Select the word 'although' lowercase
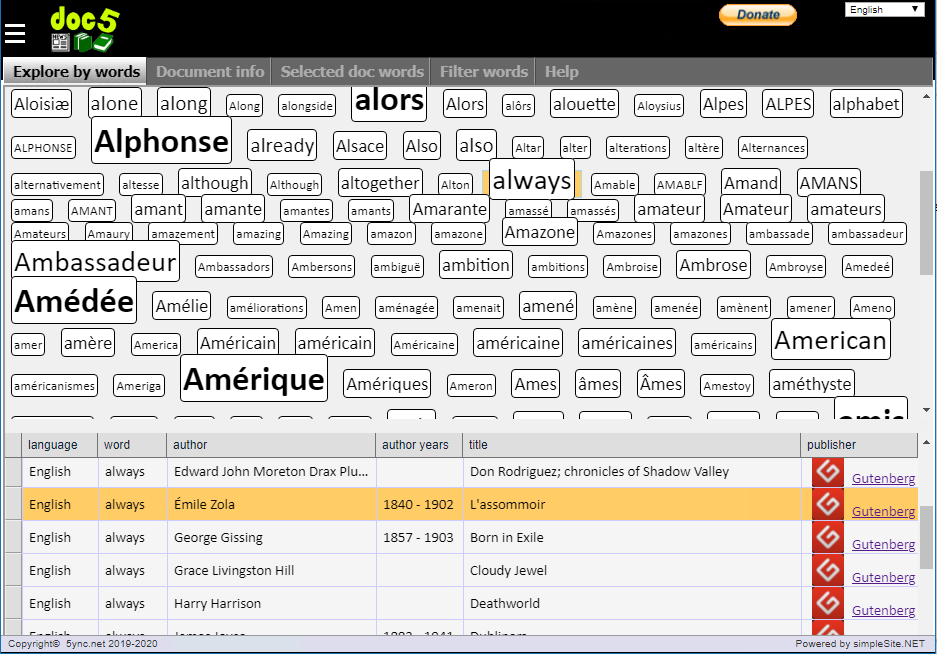The image size is (937, 654). [x=215, y=182]
